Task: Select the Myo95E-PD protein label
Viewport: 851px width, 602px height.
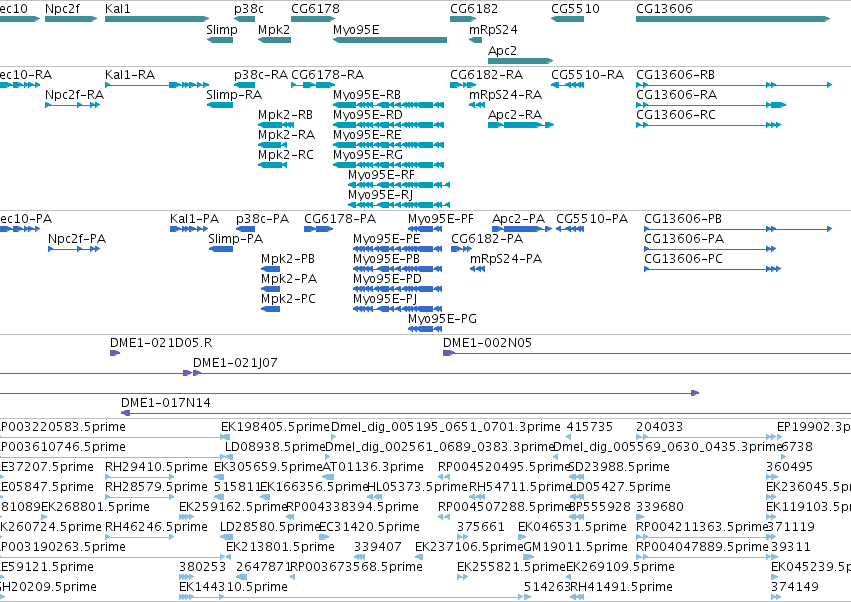Action: pos(388,279)
